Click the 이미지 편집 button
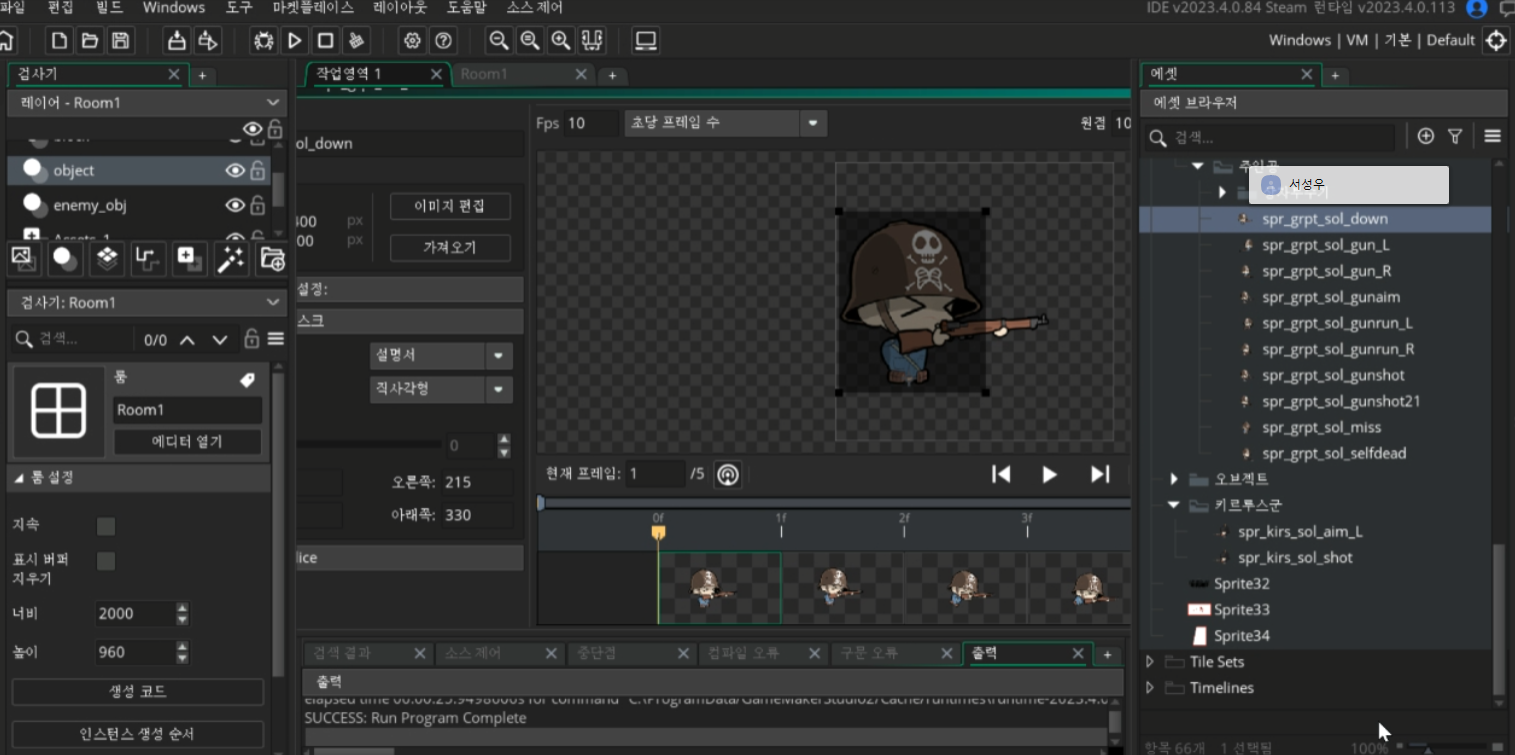 (450, 207)
